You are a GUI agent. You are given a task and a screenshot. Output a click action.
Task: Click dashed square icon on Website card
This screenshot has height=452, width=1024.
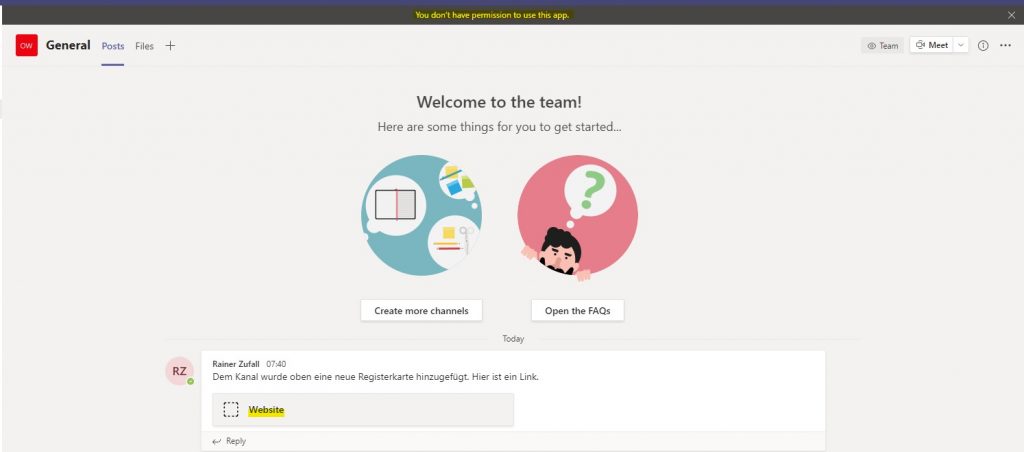[231, 410]
